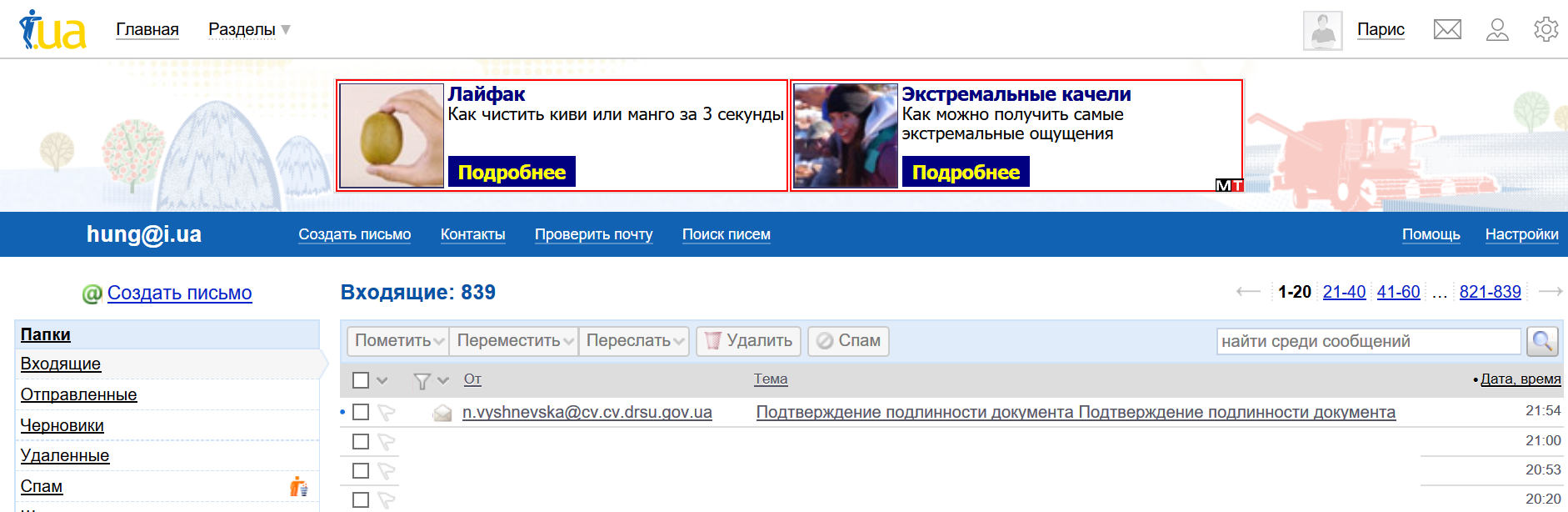Click the i.ua logo

[52, 30]
